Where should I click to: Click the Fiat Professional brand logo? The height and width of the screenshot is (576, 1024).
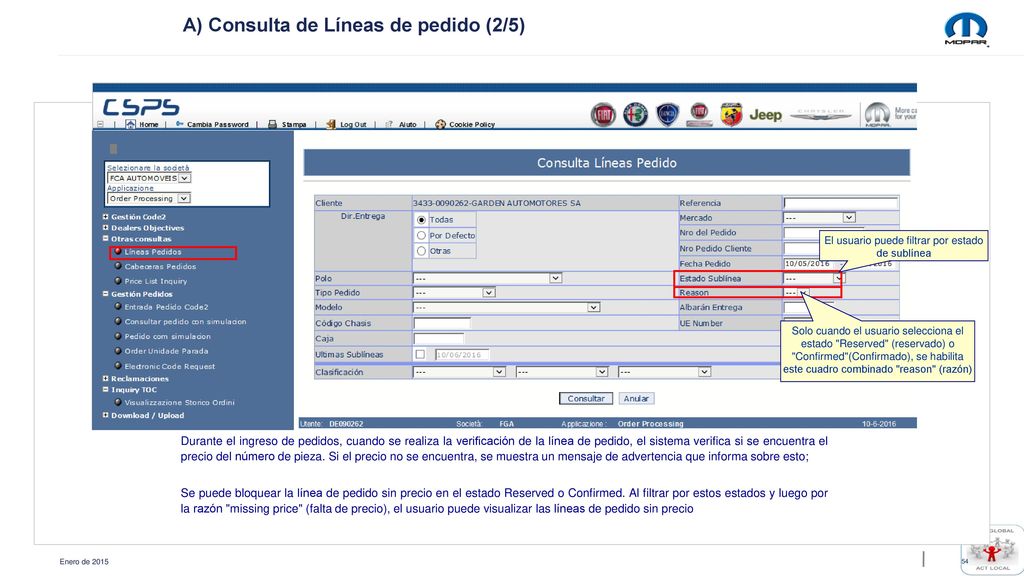[699, 114]
